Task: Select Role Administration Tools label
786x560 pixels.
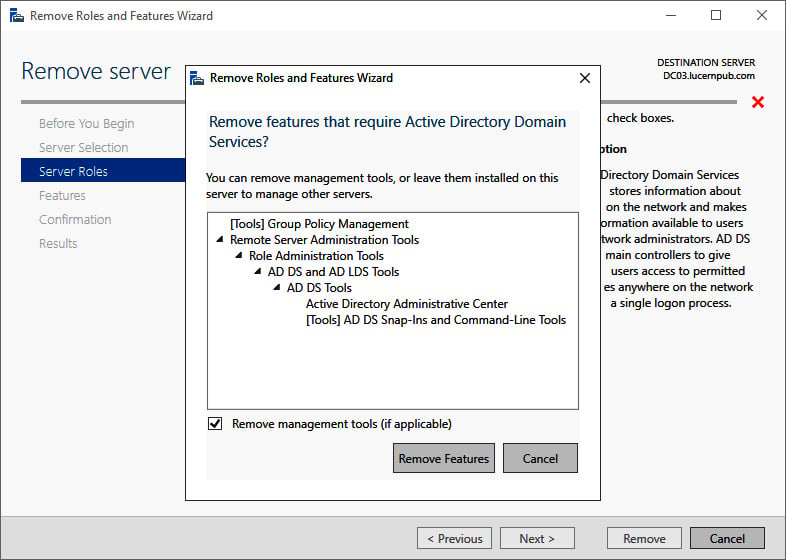Action: click(316, 256)
